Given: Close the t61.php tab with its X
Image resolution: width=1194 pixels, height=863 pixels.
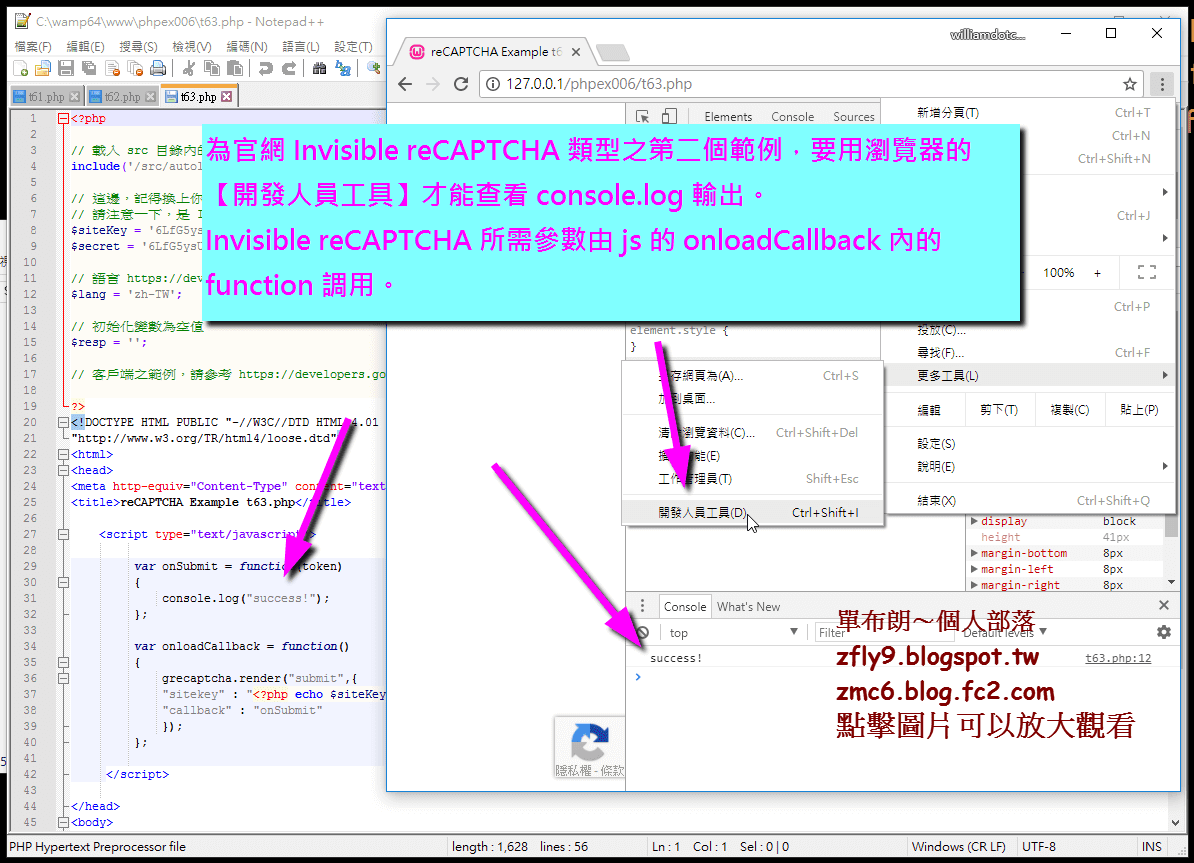Looking at the screenshot, I should 74,97.
